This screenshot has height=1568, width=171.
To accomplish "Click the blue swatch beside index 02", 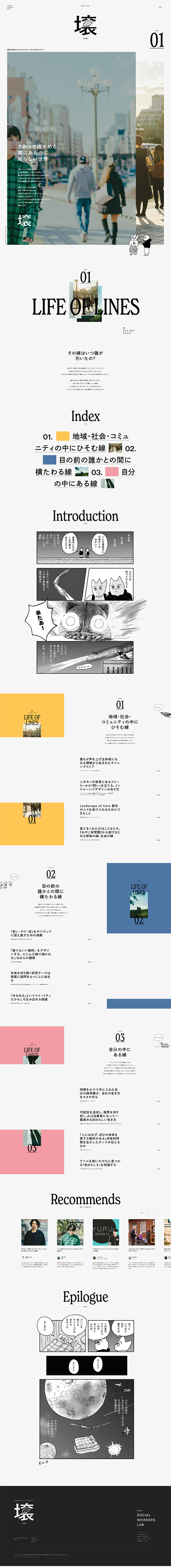I will coord(49,460).
